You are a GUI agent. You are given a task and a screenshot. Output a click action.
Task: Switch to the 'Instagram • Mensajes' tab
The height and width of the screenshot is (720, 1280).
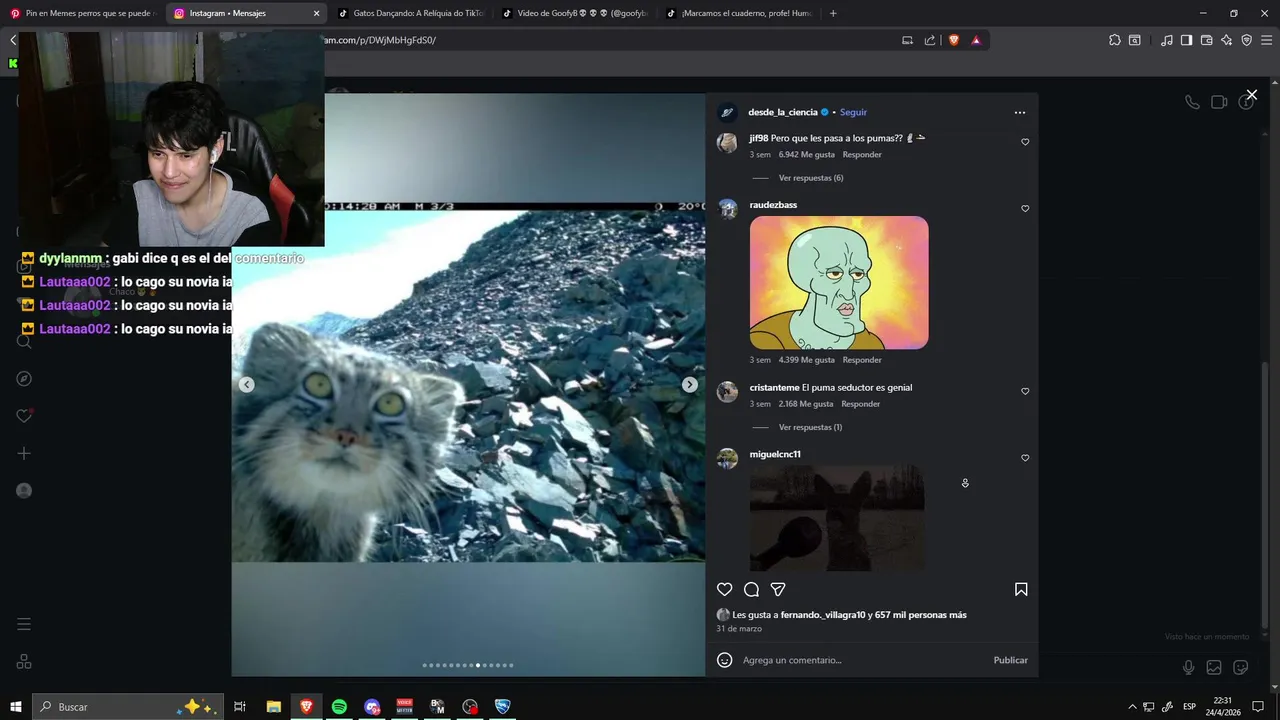(246, 13)
